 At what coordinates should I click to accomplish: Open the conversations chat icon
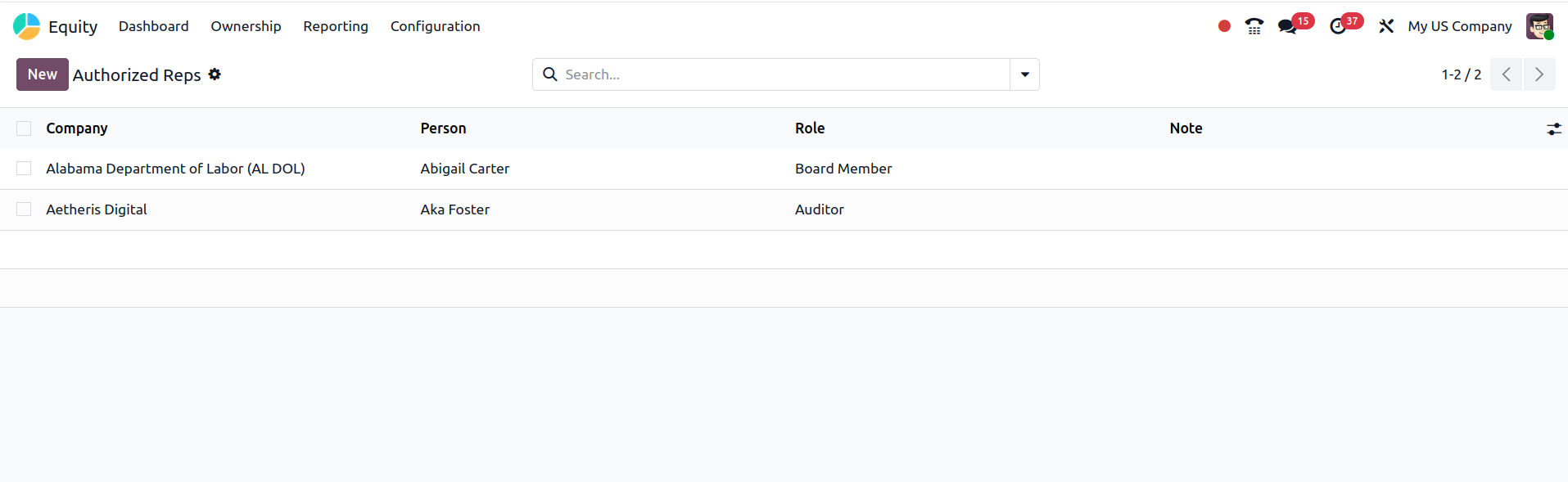(x=1287, y=26)
